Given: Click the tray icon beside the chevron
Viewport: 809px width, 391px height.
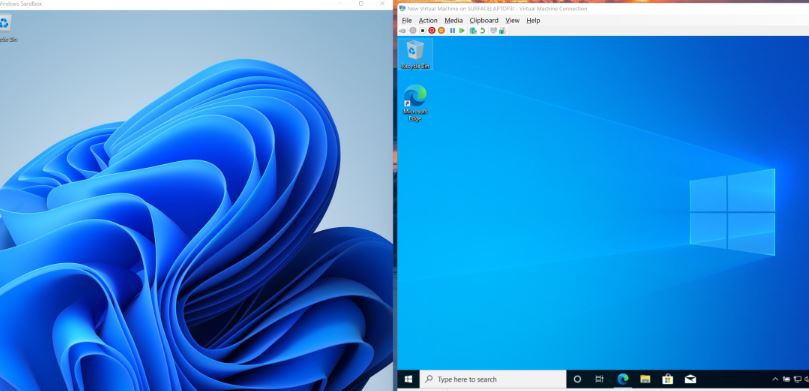Looking at the screenshot, I should (x=787, y=379).
